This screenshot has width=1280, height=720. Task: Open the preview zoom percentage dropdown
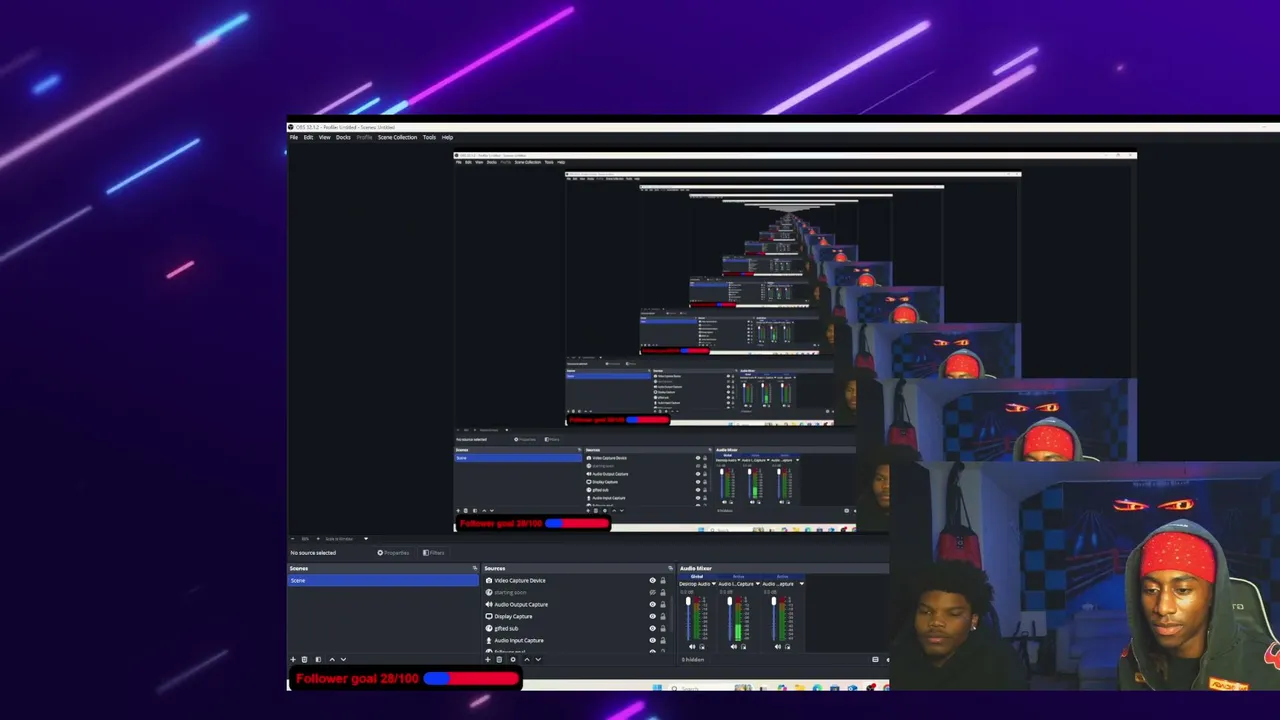(x=306, y=539)
